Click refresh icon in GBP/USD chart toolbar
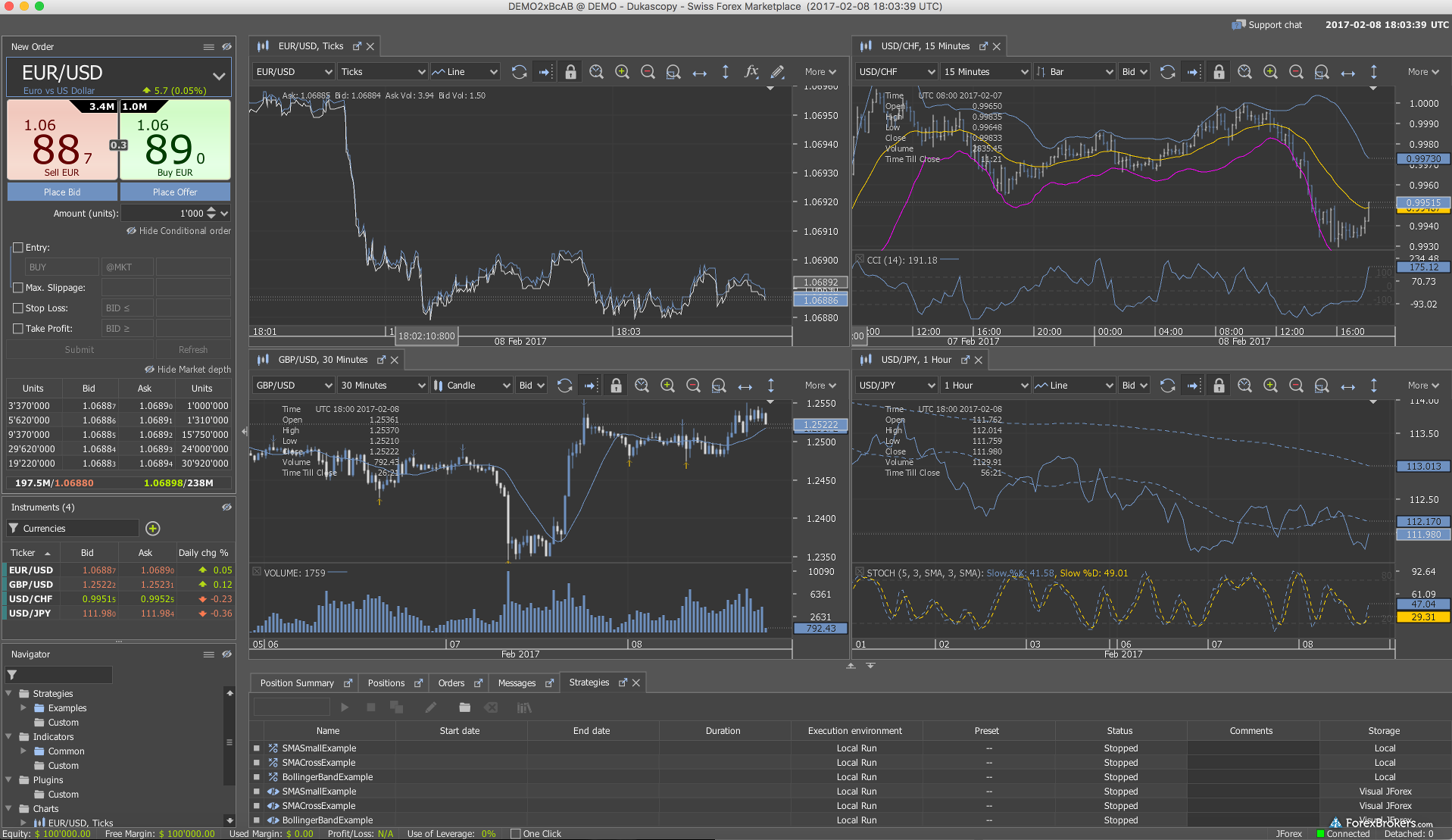The height and width of the screenshot is (840, 1452). point(564,386)
